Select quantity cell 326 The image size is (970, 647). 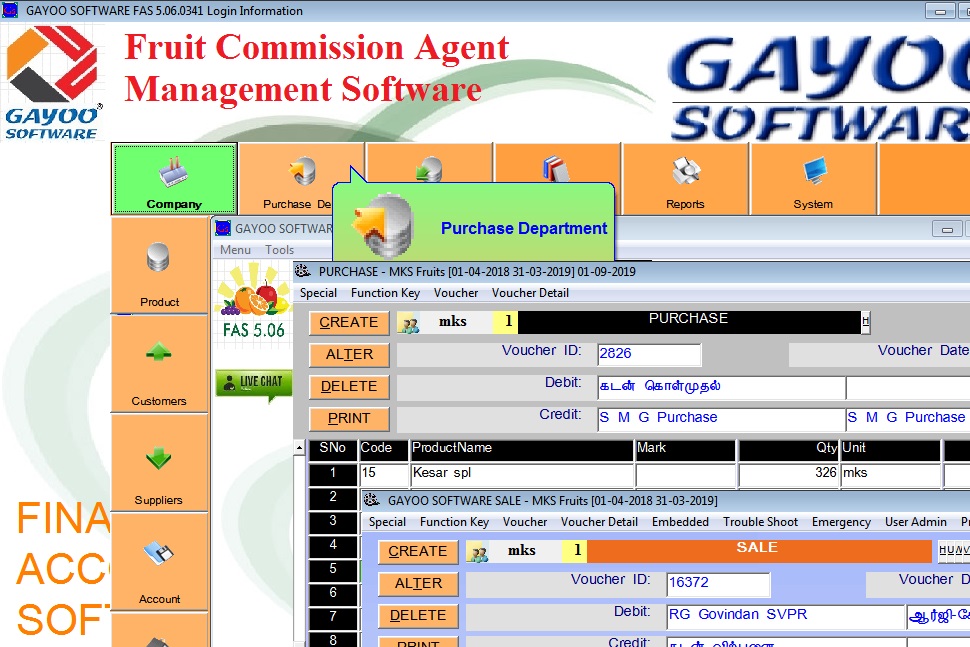pos(789,474)
